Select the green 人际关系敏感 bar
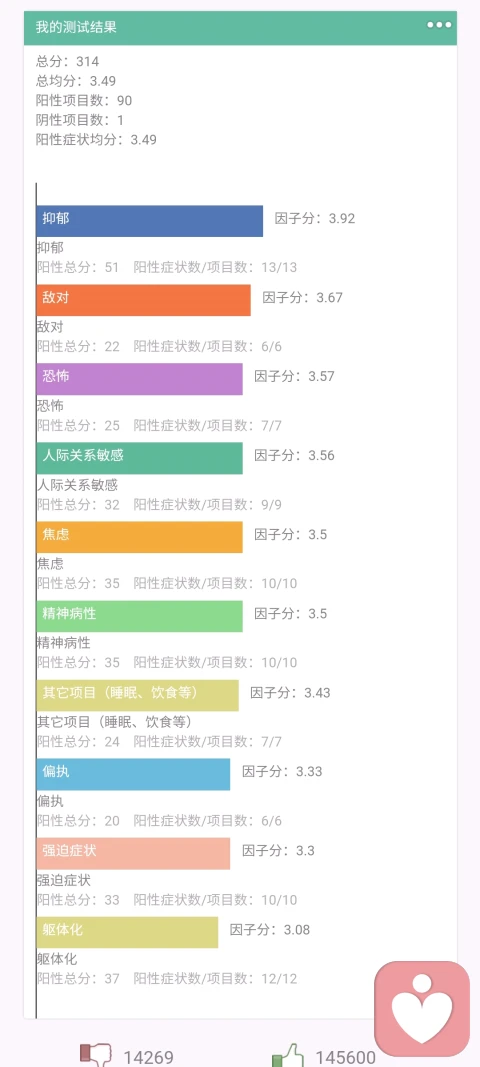 point(140,458)
